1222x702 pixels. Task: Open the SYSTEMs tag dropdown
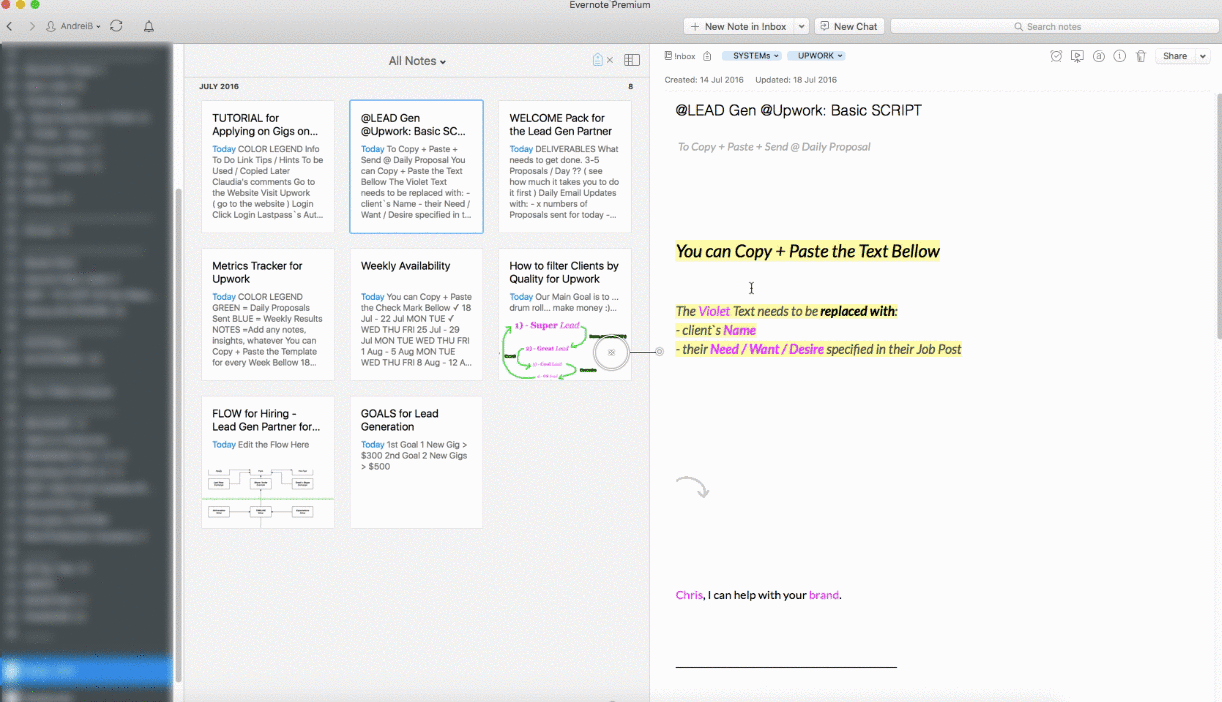click(x=751, y=56)
